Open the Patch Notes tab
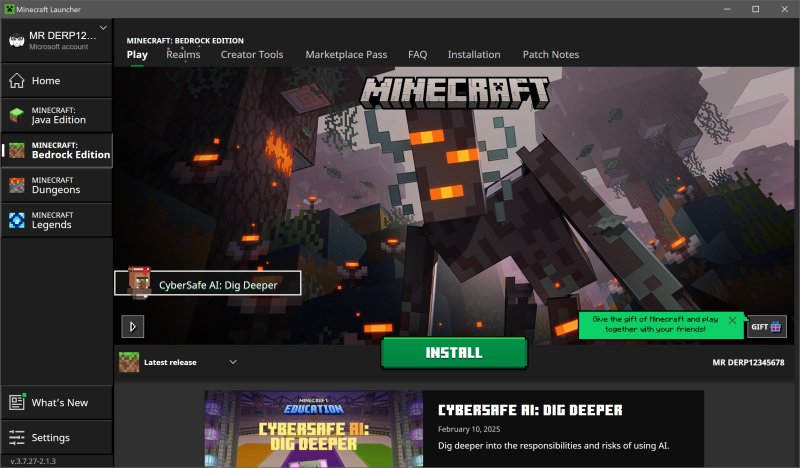Image resolution: width=800 pixels, height=468 pixels. click(551, 55)
